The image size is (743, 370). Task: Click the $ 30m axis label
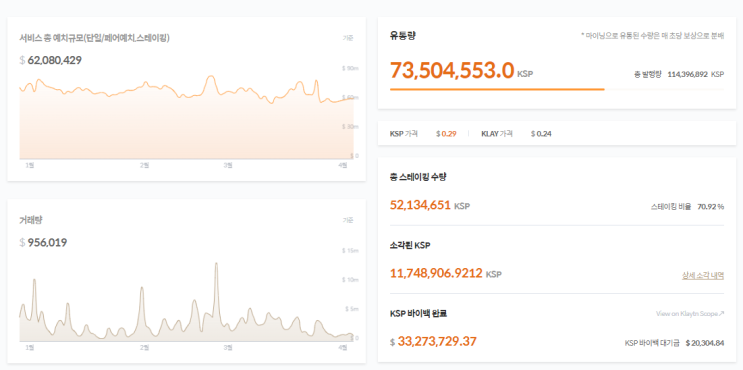tap(350, 127)
